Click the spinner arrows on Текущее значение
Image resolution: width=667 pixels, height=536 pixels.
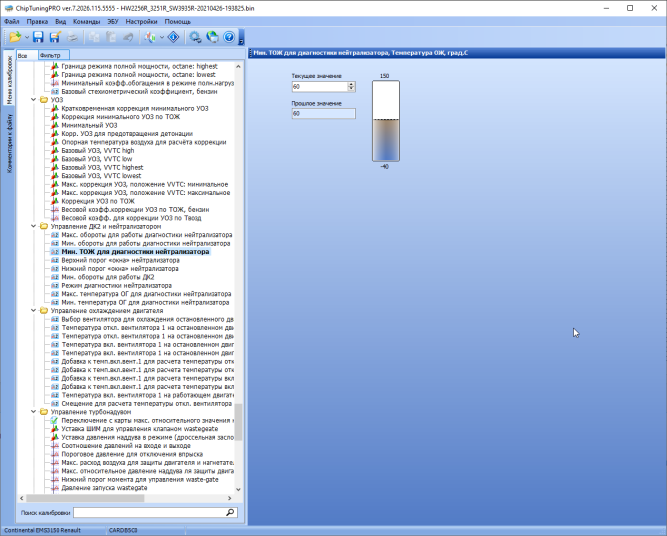point(351,86)
